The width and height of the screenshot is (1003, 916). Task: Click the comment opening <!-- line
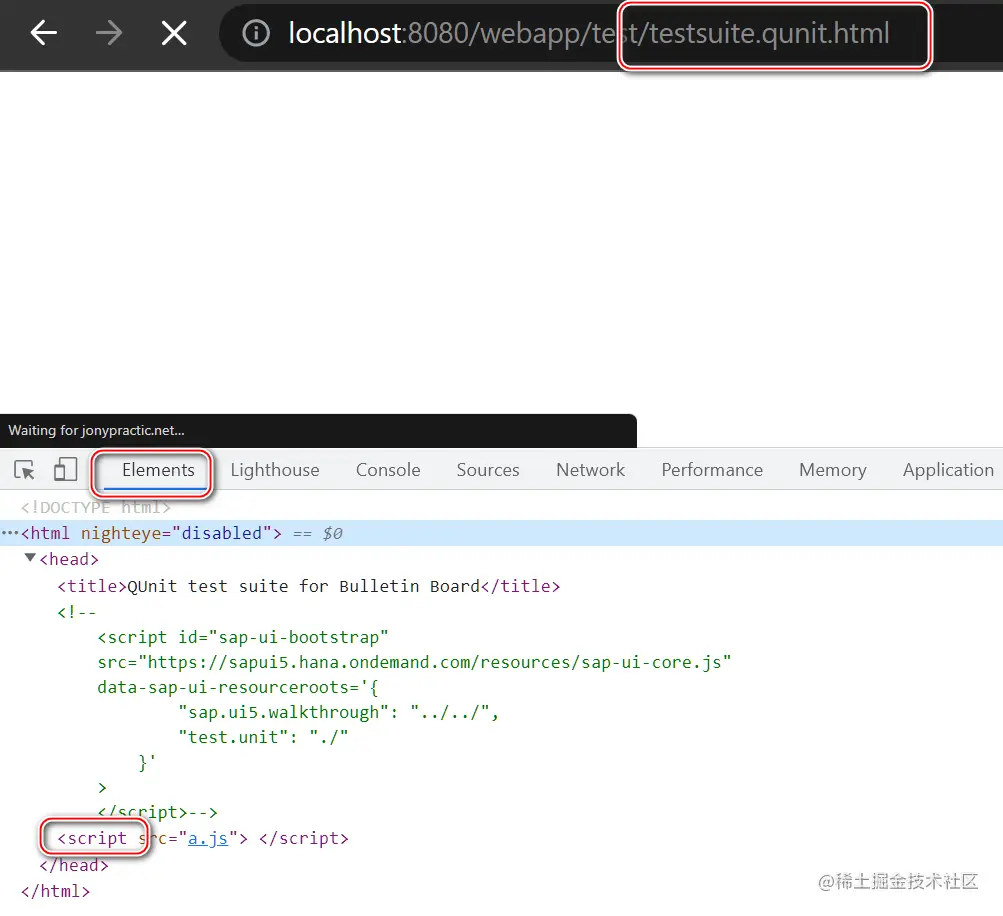[x=77, y=612]
